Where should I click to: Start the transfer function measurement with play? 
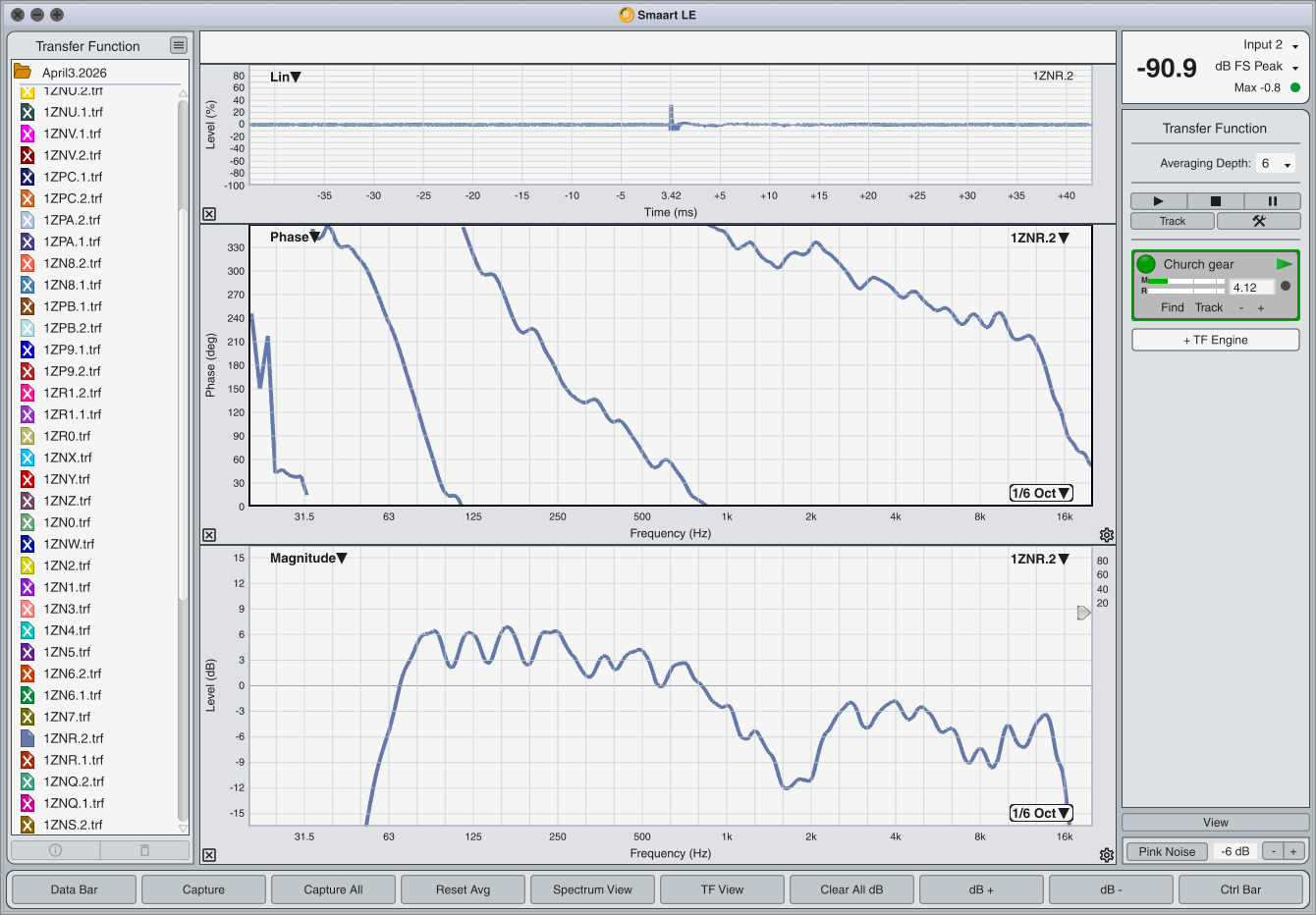point(1159,200)
